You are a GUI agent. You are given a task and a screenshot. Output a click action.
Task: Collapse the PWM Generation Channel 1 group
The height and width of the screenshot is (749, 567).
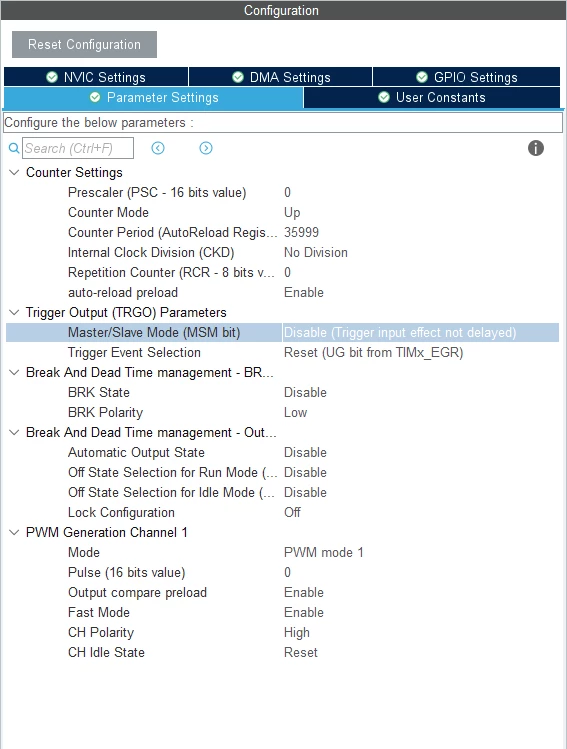pos(14,532)
